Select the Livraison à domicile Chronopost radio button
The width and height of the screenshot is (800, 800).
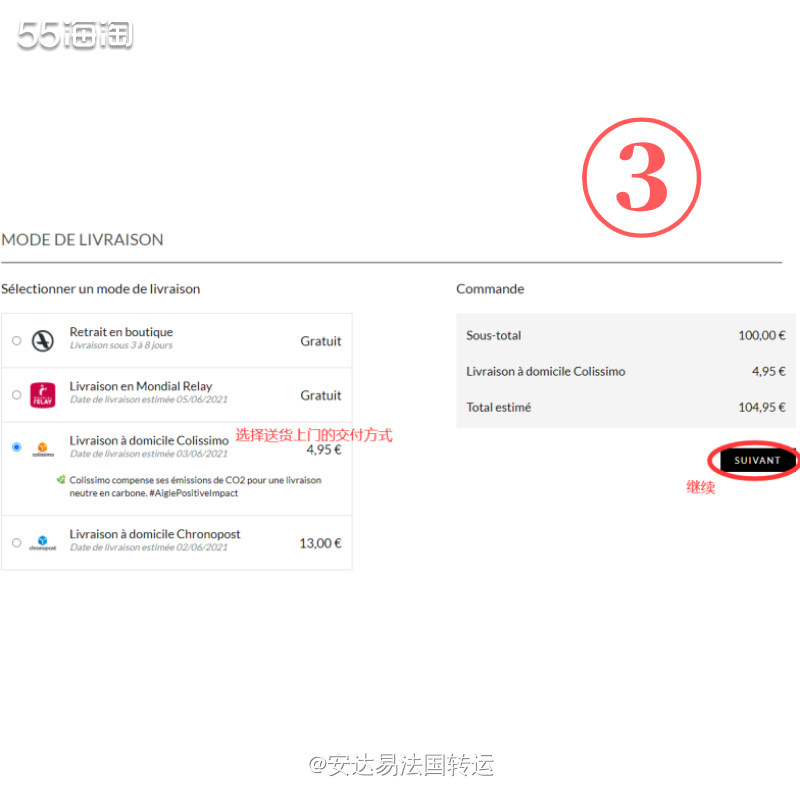[16, 542]
